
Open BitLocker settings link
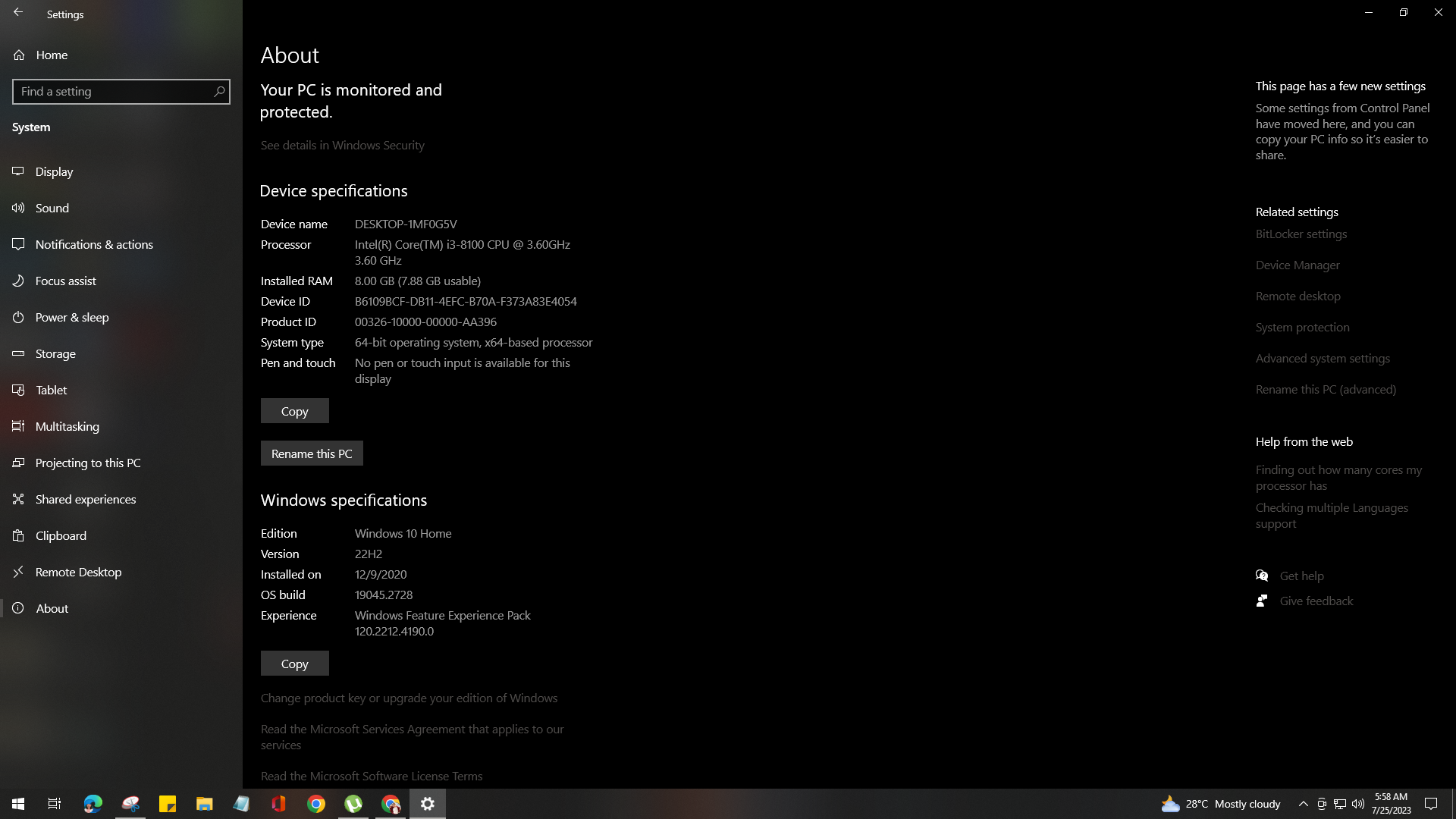point(1301,234)
